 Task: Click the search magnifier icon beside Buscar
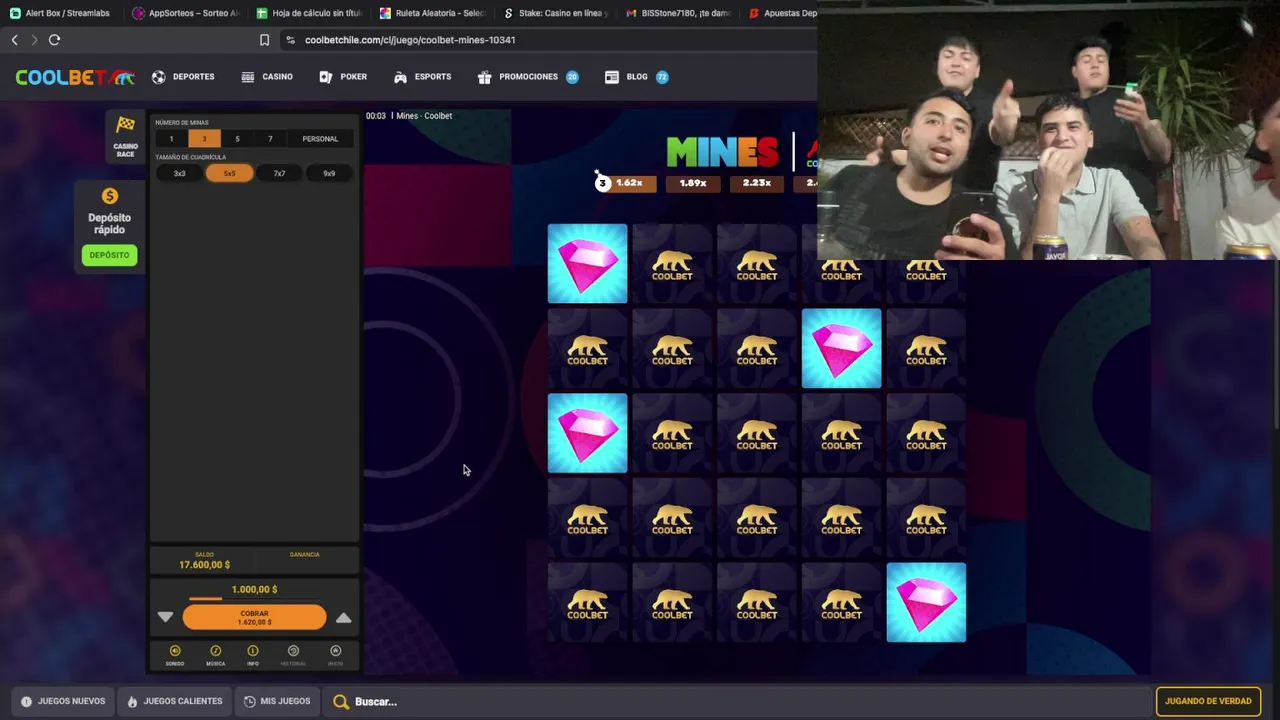point(341,702)
